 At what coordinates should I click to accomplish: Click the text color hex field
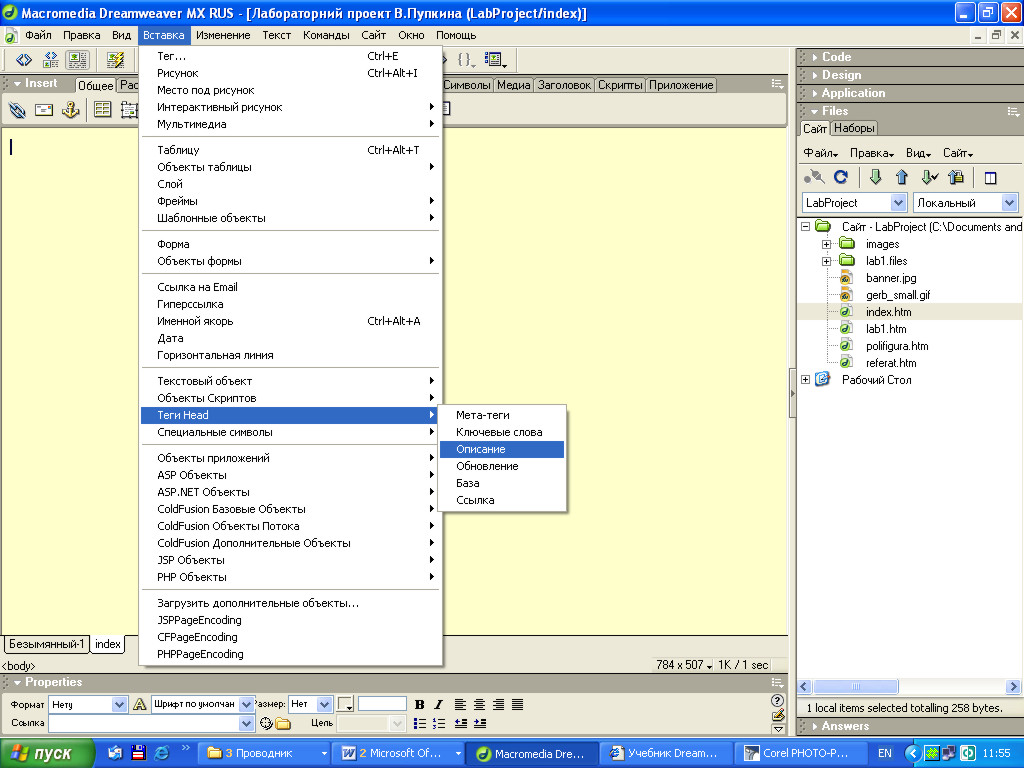[382, 704]
